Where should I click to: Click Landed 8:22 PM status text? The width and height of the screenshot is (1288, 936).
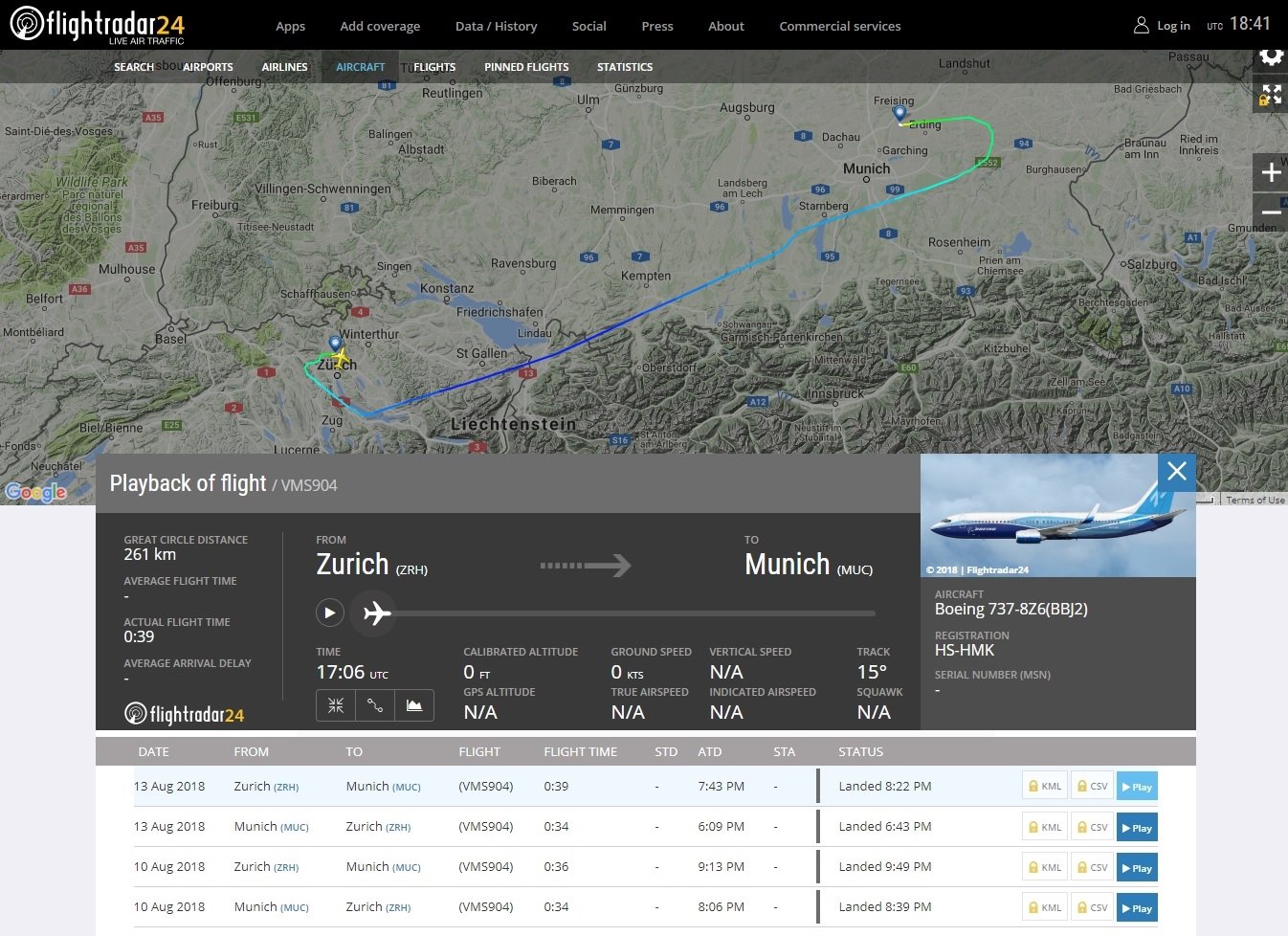click(885, 787)
